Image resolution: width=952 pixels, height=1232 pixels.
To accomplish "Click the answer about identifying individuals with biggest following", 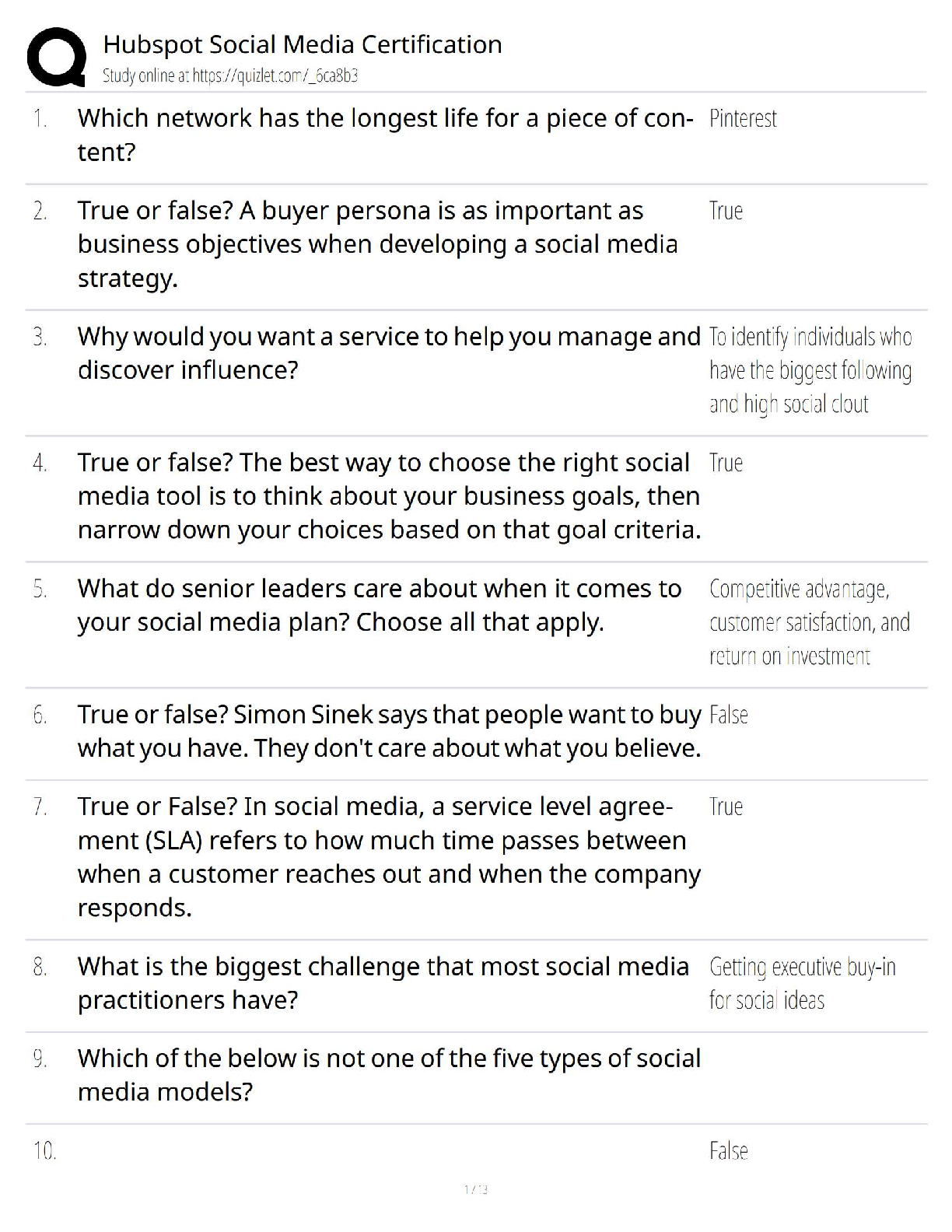I will [x=810, y=370].
